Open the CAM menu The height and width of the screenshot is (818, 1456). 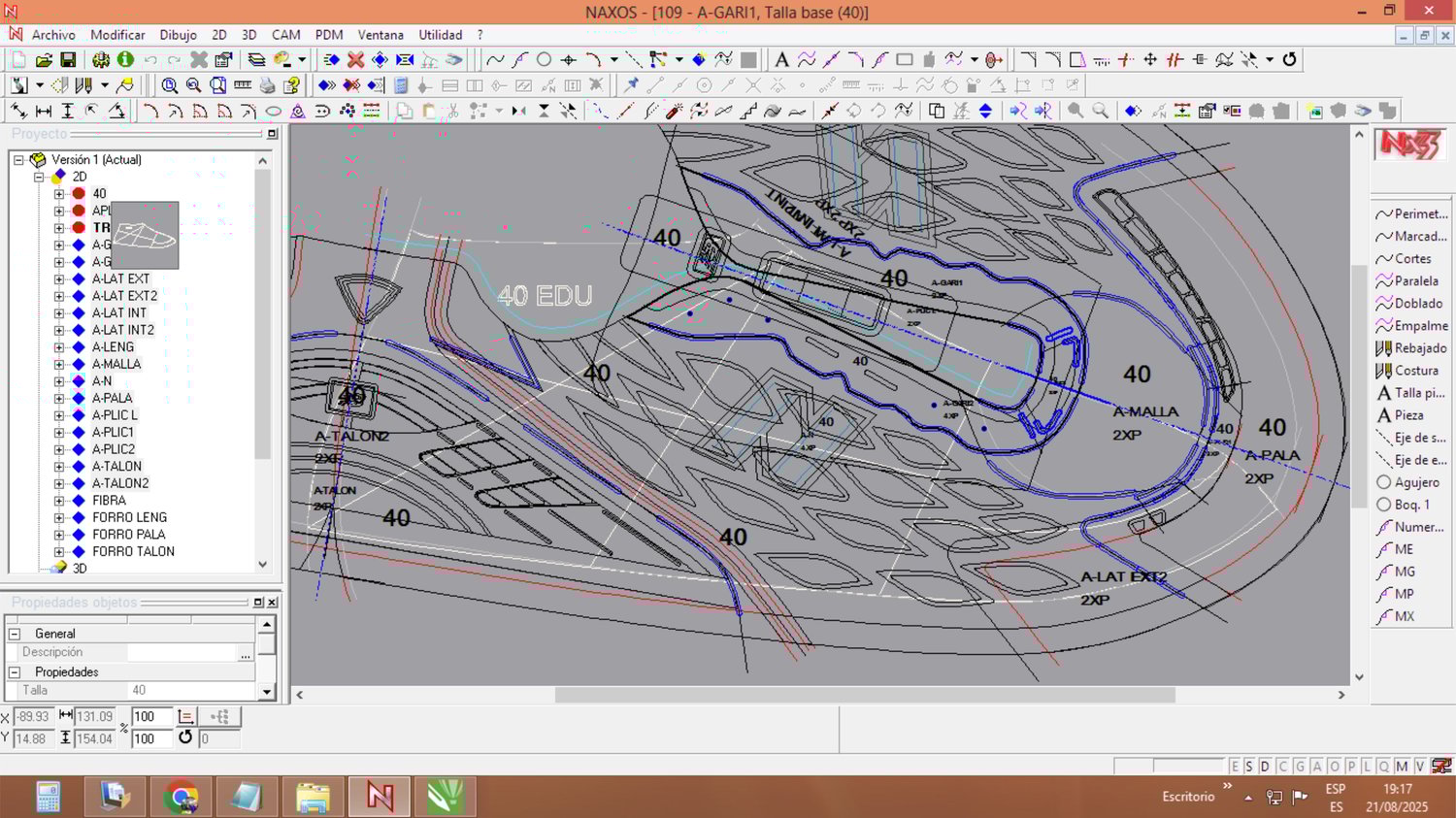coord(285,35)
